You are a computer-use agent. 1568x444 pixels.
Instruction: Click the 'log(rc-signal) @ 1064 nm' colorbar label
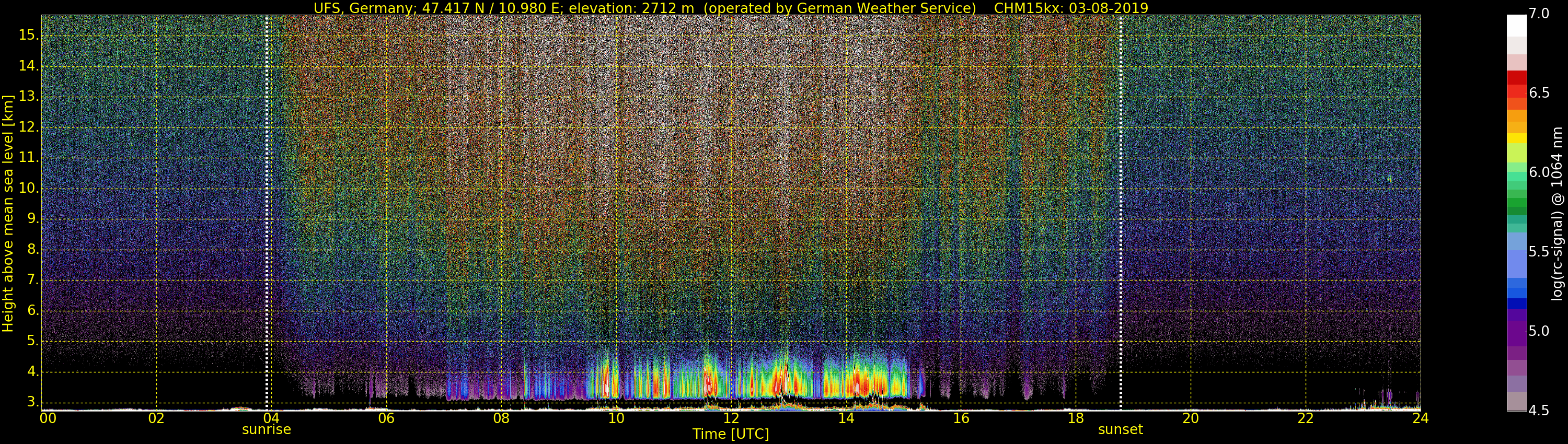point(1557,213)
